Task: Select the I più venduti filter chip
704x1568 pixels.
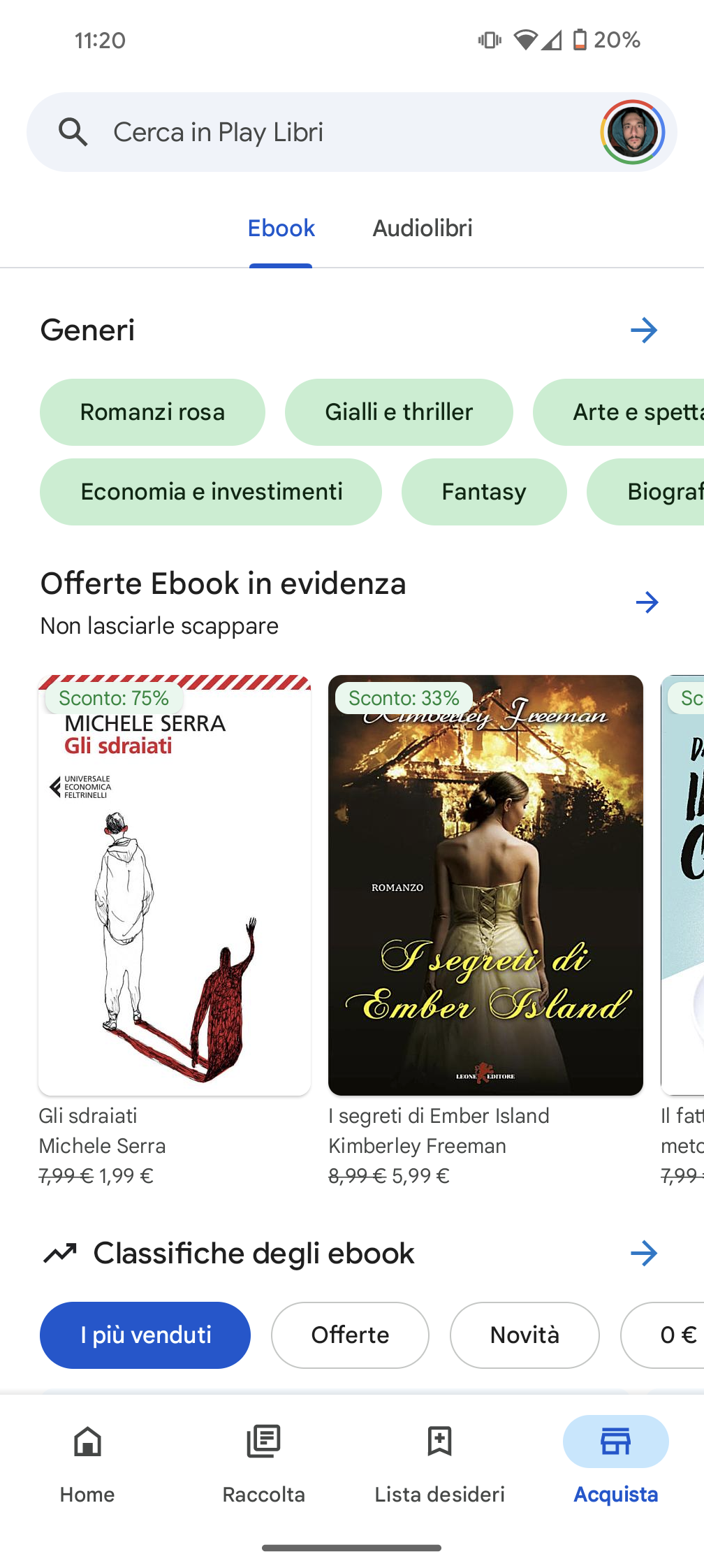Action: 145,1335
